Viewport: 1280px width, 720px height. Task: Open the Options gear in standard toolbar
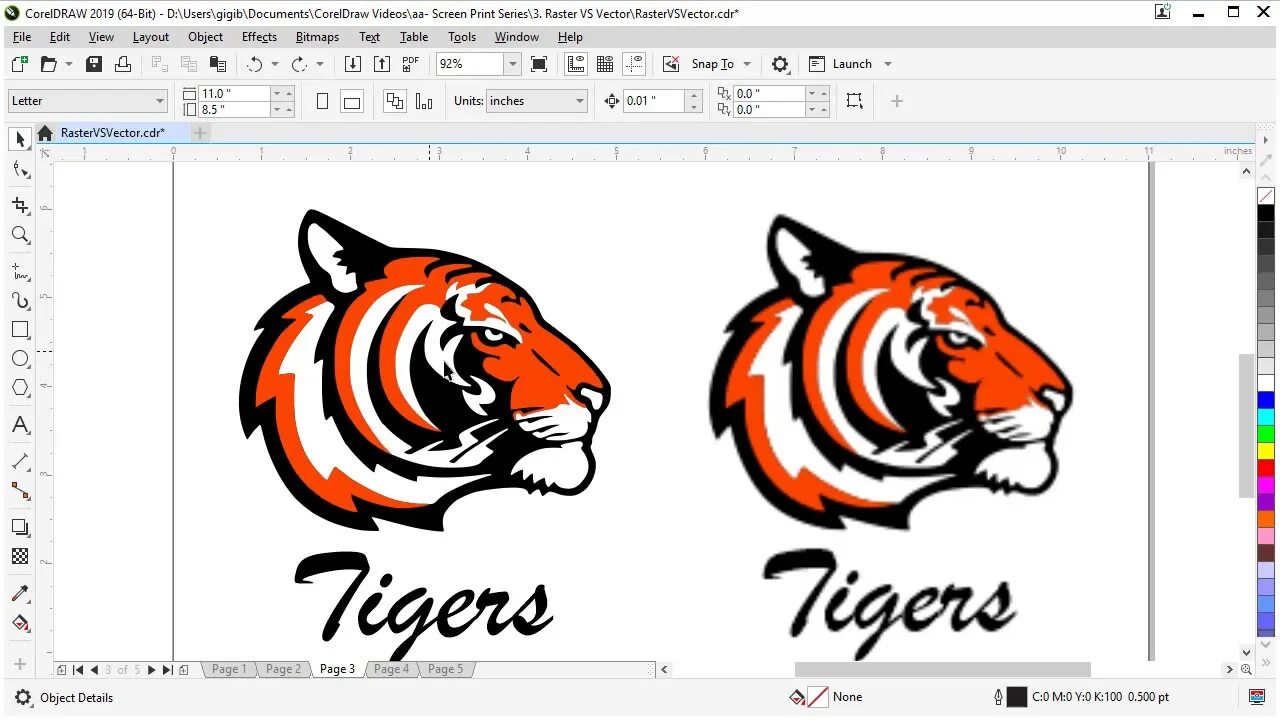click(x=780, y=64)
